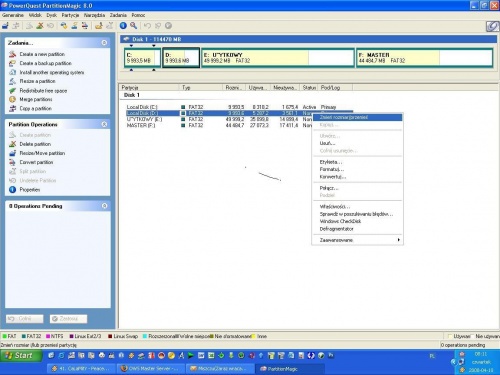This screenshot has height=375, width=500.
Task: Click the Properties link
Action: pyautogui.click(x=30, y=189)
